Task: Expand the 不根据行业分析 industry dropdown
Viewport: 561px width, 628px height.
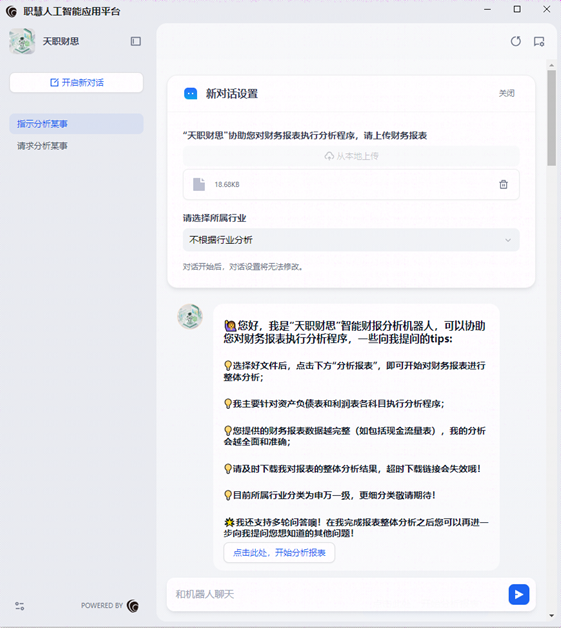Action: pyautogui.click(x=351, y=240)
